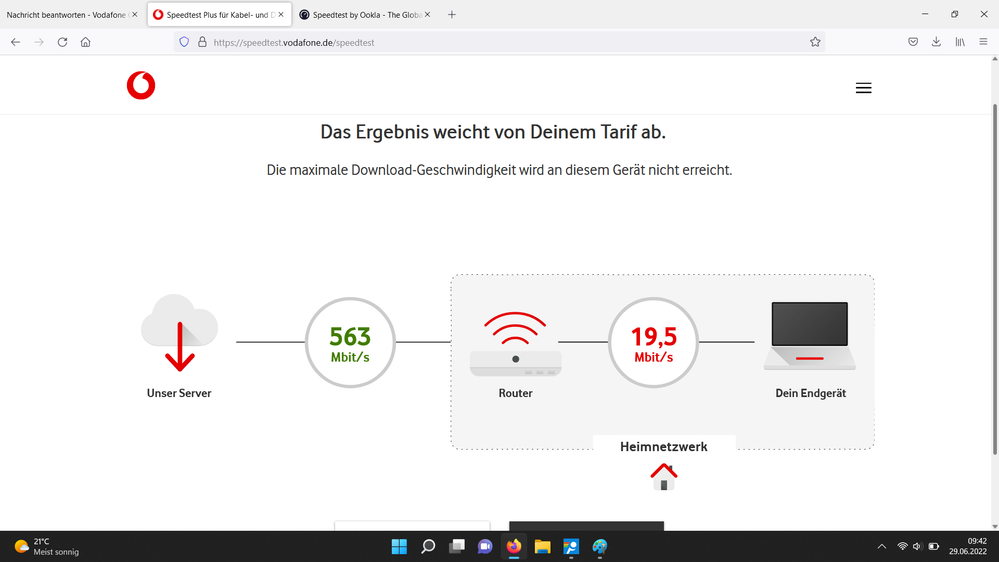Click the Dein Endgerät laptop icon
The image size is (999, 562).
coord(810,336)
